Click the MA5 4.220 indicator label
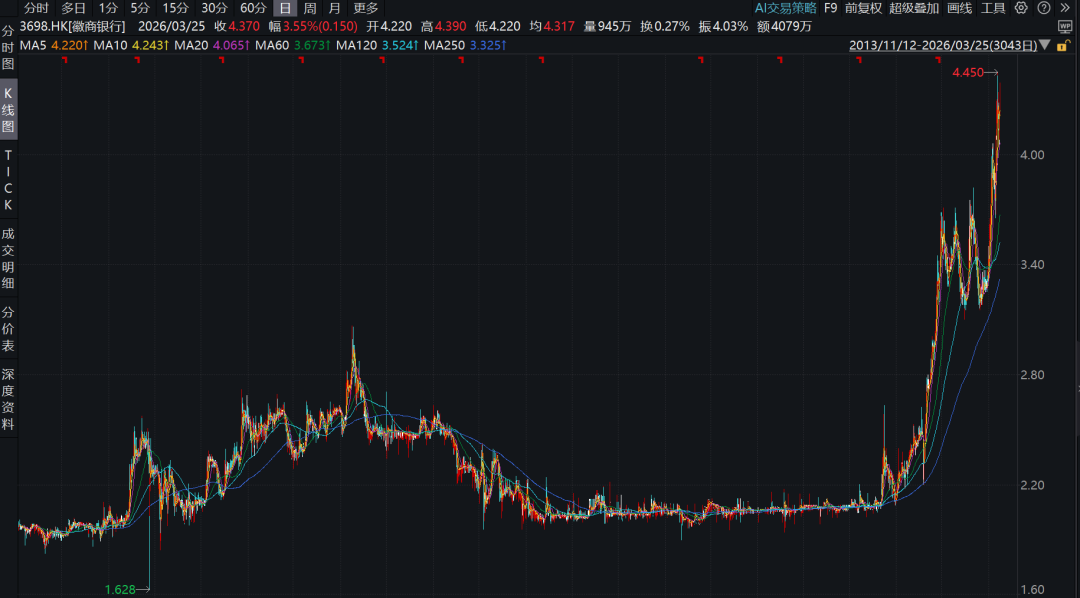This screenshot has width=1080, height=598. pyautogui.click(x=54, y=45)
